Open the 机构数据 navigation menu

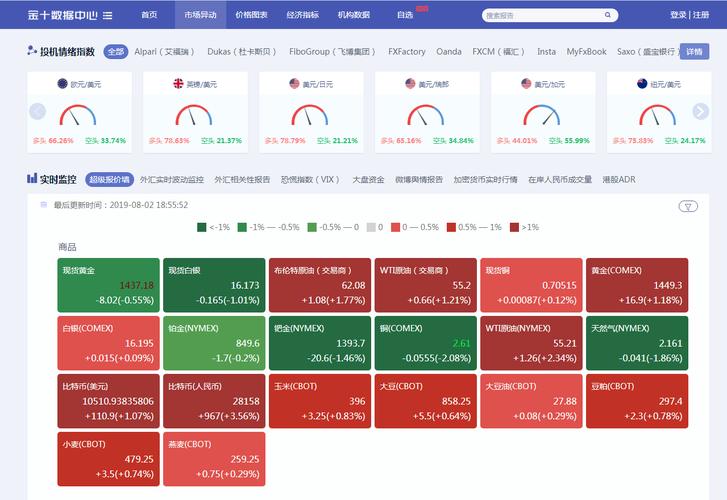click(x=353, y=15)
